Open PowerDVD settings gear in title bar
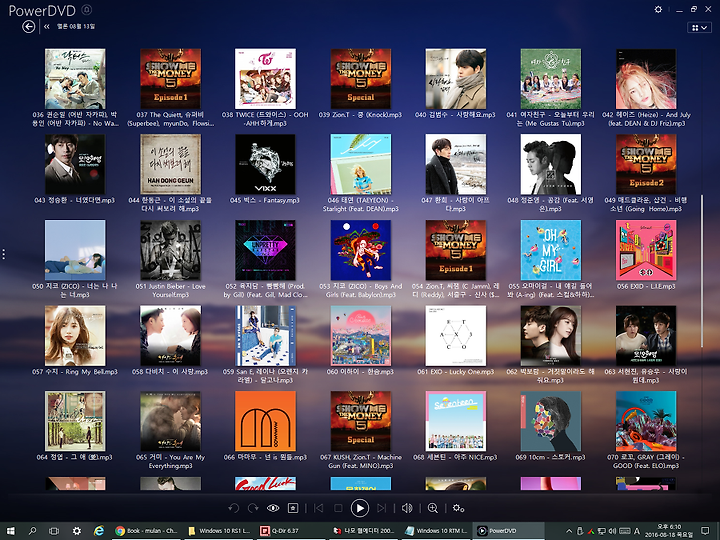Image resolution: width=720 pixels, height=540 pixels. click(658, 9)
